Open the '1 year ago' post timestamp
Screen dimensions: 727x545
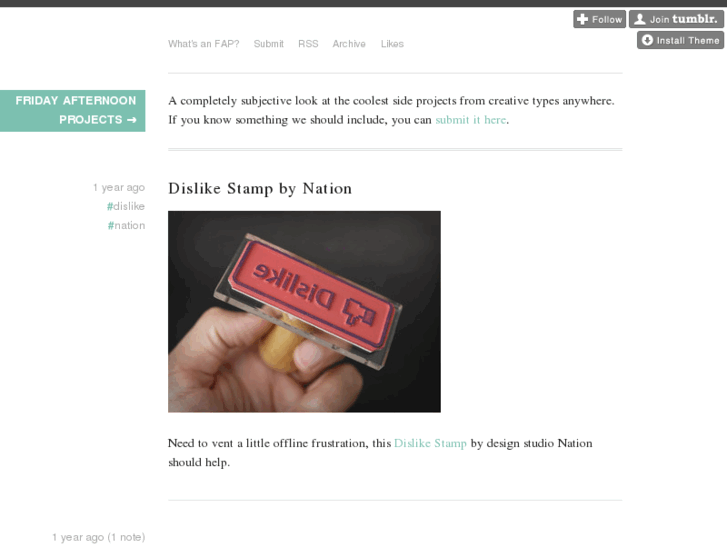(x=119, y=187)
